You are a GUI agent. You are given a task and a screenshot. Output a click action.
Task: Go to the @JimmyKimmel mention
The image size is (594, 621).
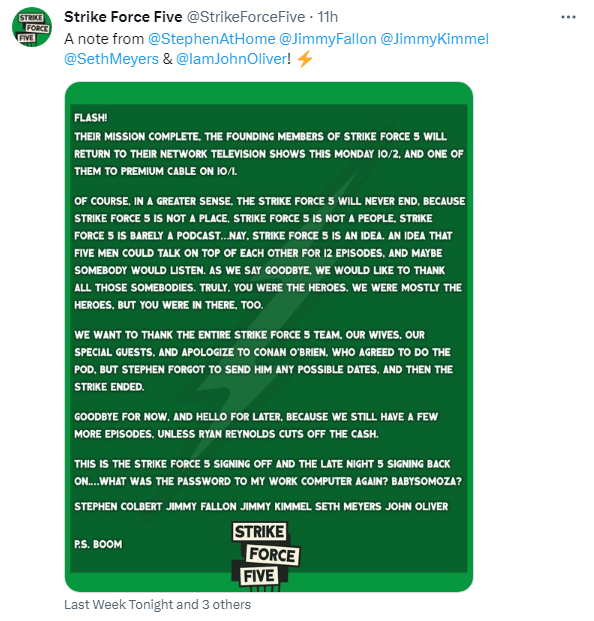(434, 39)
